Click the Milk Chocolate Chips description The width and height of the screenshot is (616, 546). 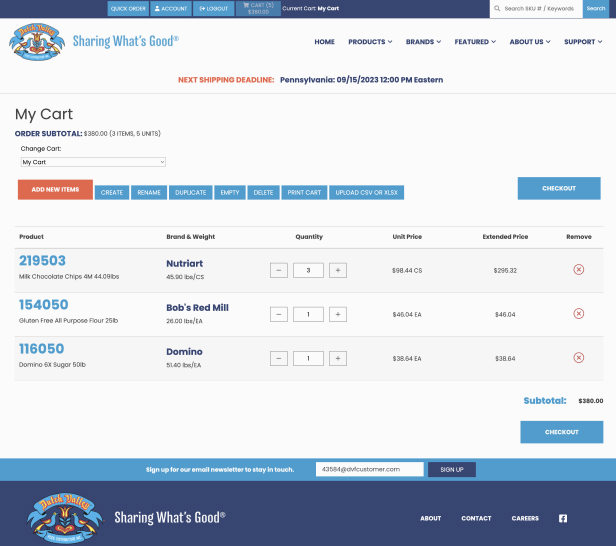click(x=69, y=277)
